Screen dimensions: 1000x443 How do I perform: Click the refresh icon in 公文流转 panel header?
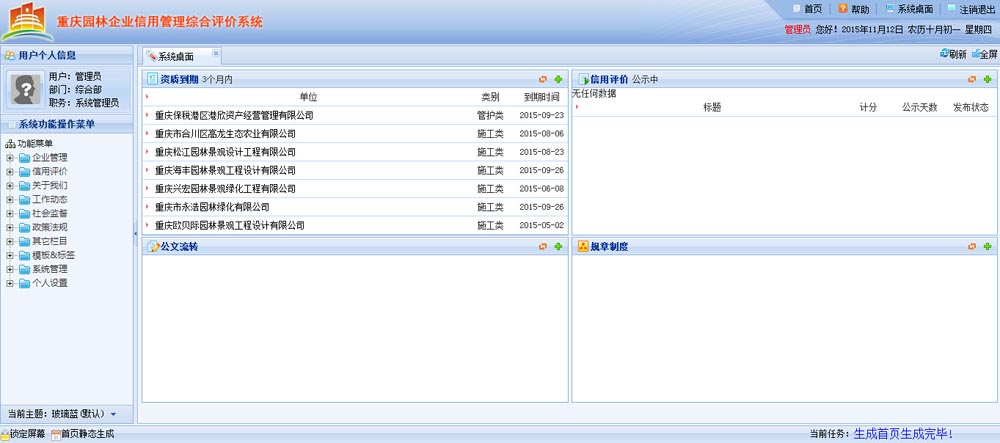[543, 247]
